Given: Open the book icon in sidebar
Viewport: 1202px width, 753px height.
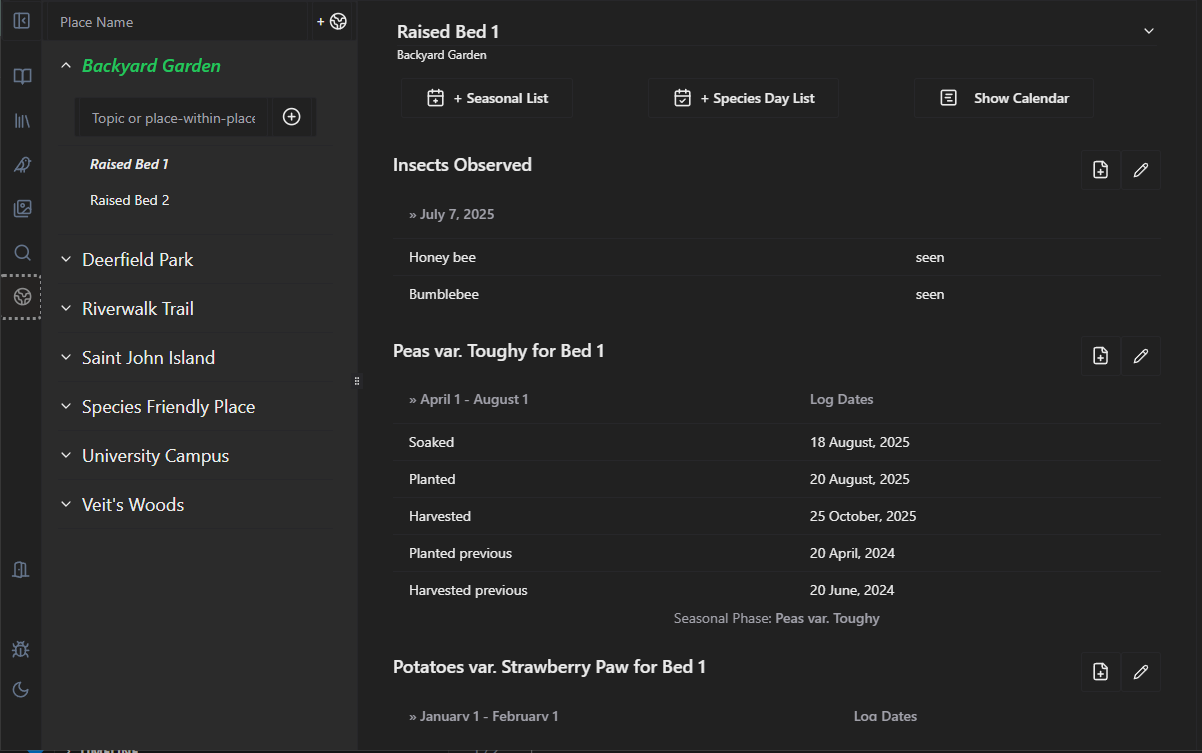Looking at the screenshot, I should tap(21, 77).
